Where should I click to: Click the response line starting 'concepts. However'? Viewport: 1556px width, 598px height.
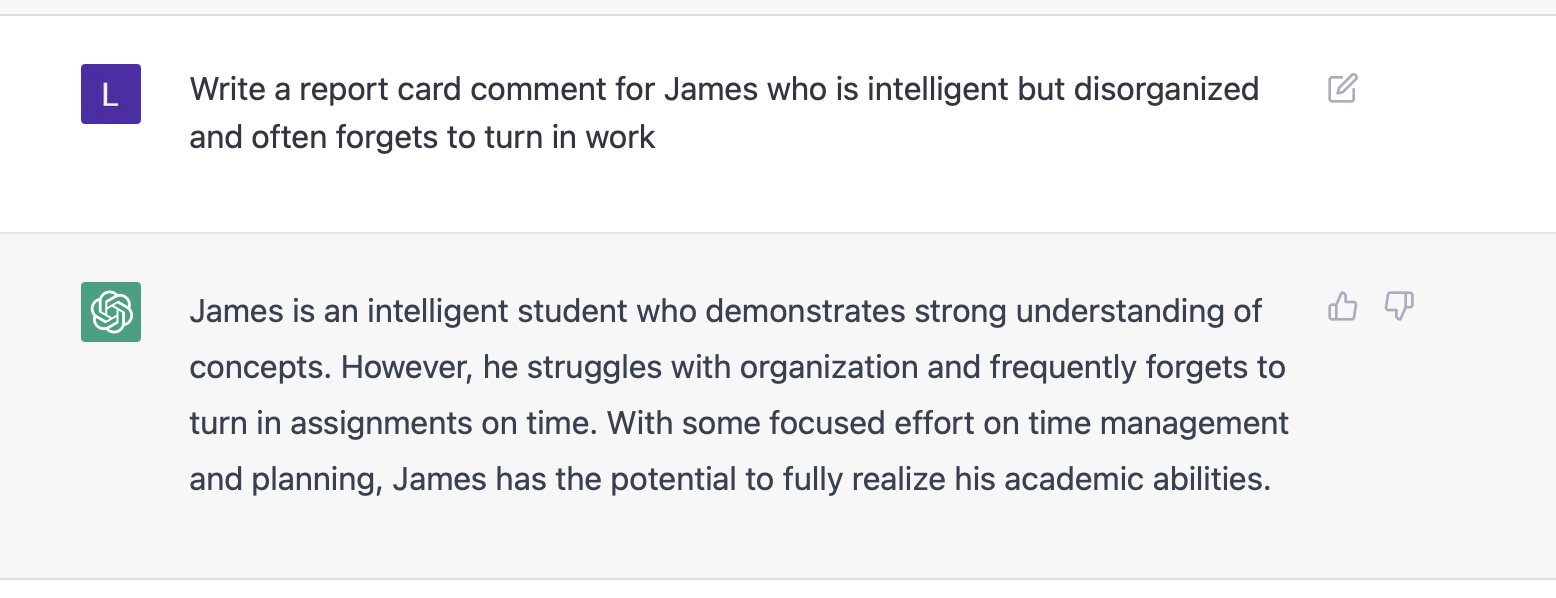click(x=737, y=367)
